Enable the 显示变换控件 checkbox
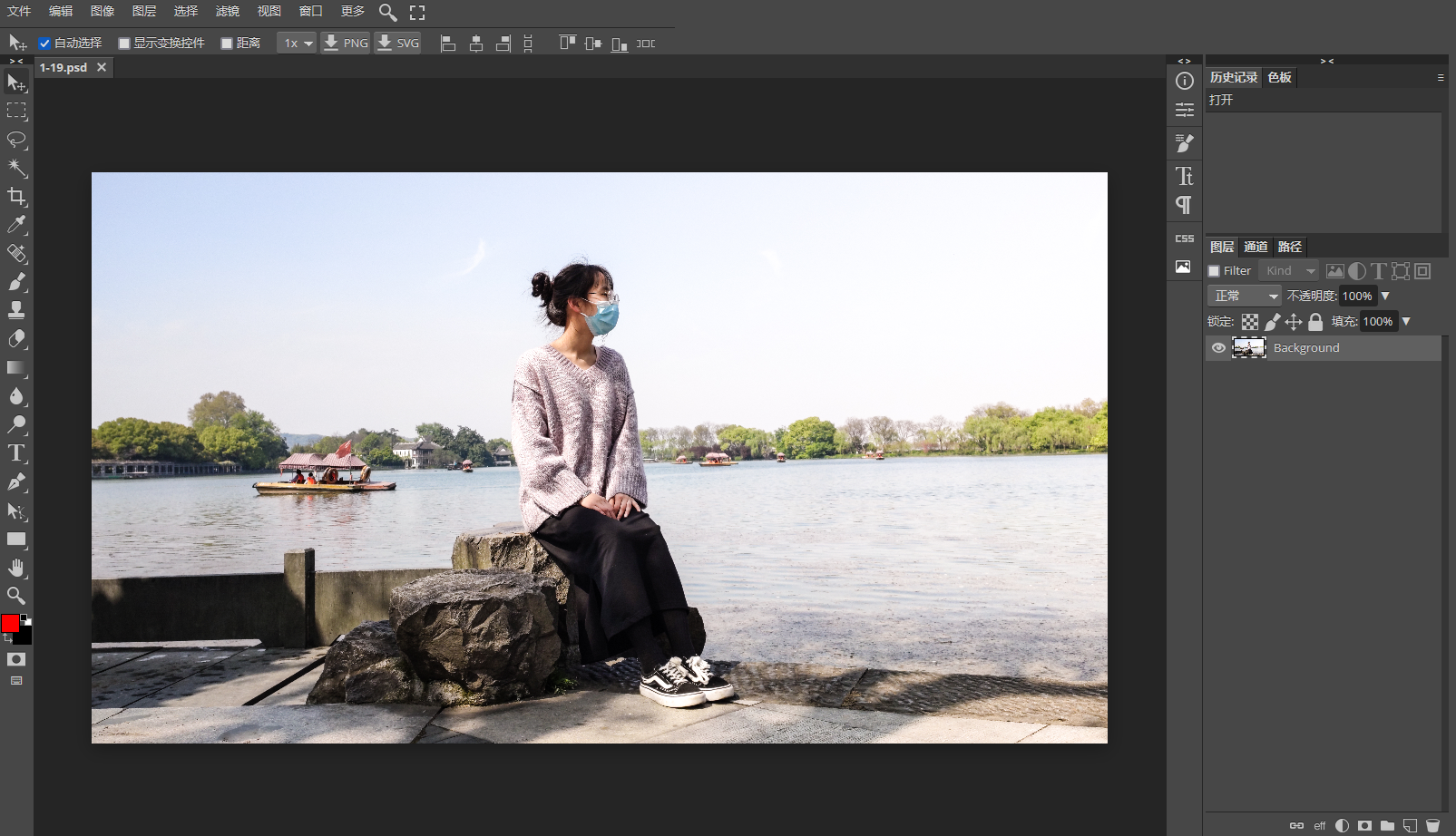 tap(124, 44)
